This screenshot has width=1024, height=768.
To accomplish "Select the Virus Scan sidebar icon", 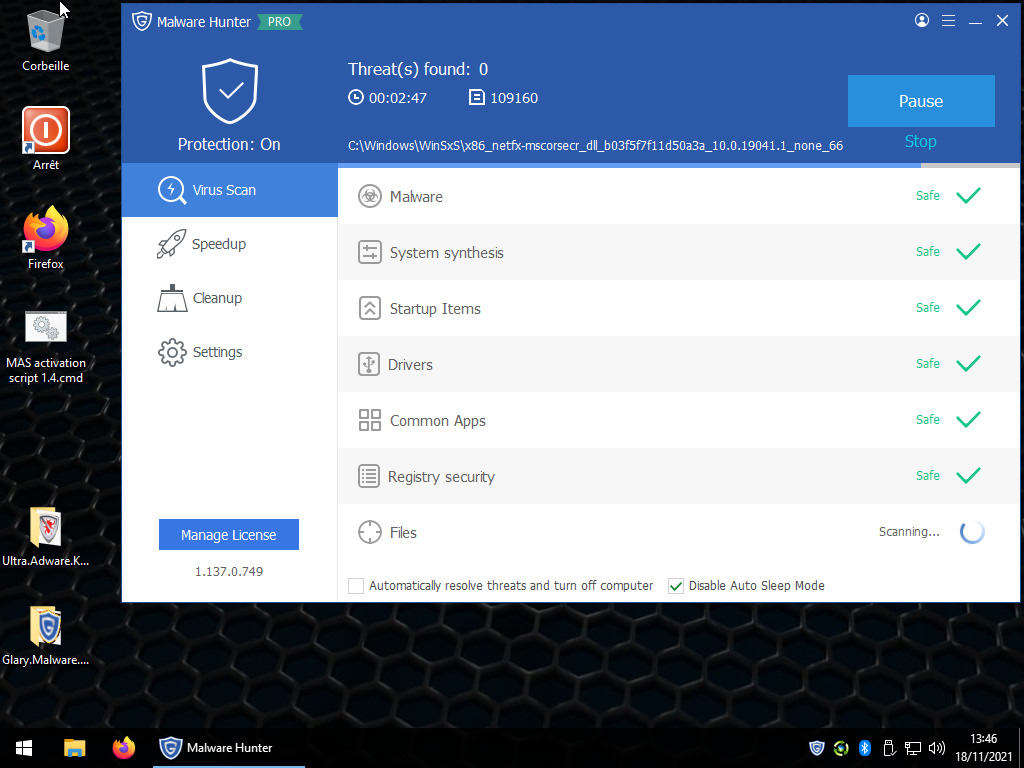I will pos(171,189).
